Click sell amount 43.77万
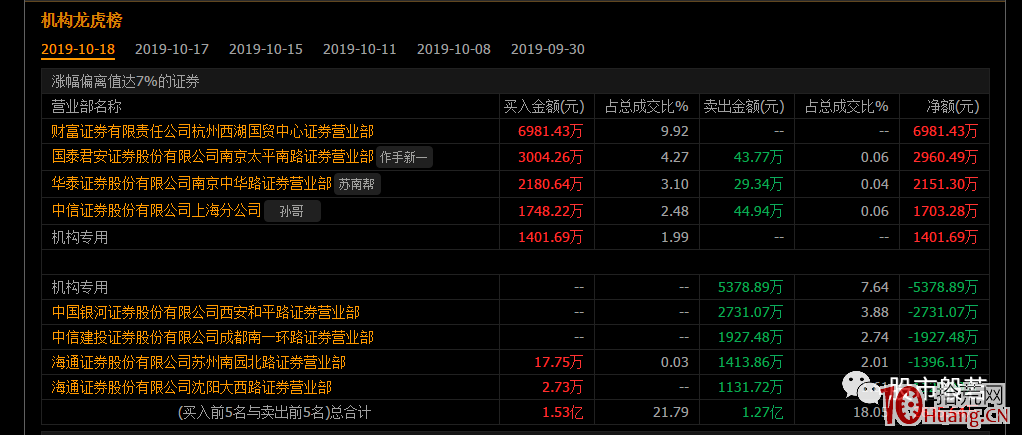The width and height of the screenshot is (1022, 435). pyautogui.click(x=759, y=157)
